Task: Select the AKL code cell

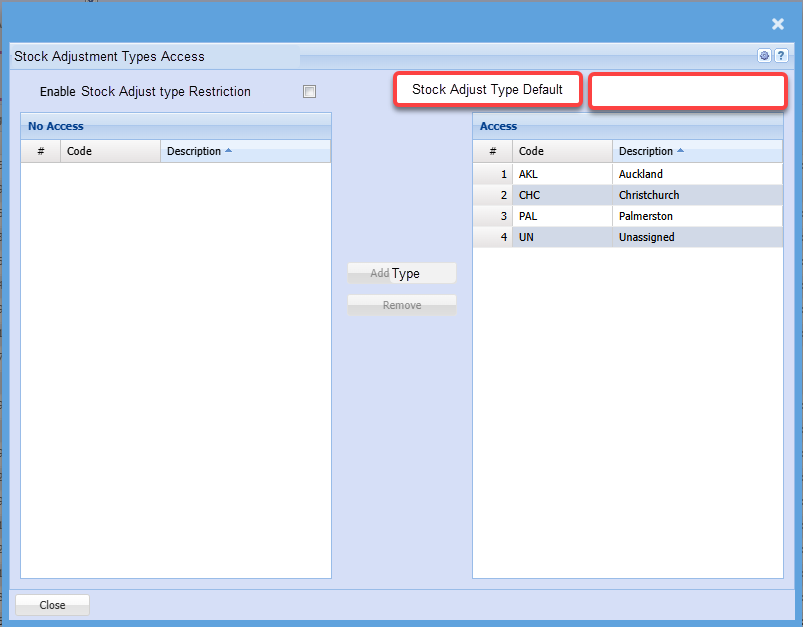Action: tap(562, 174)
